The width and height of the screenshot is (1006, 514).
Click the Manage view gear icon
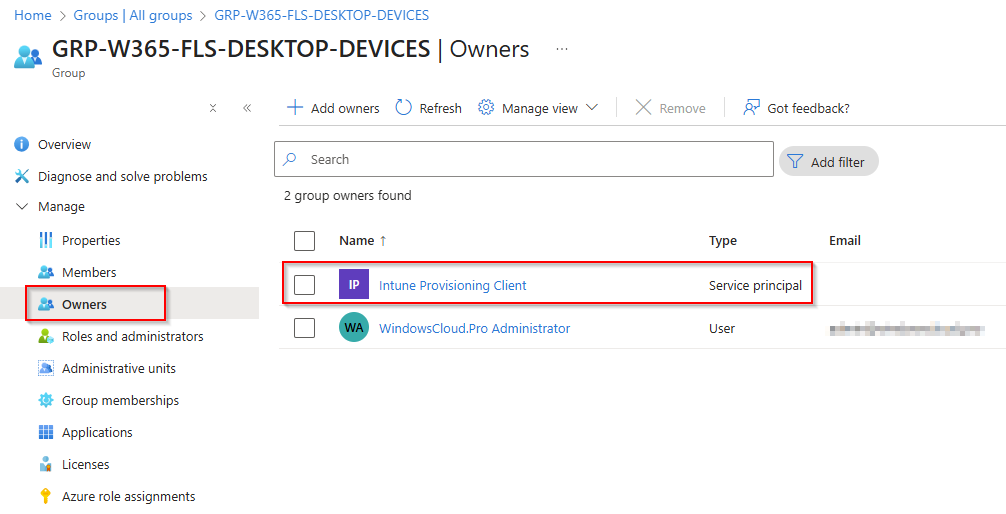point(487,108)
